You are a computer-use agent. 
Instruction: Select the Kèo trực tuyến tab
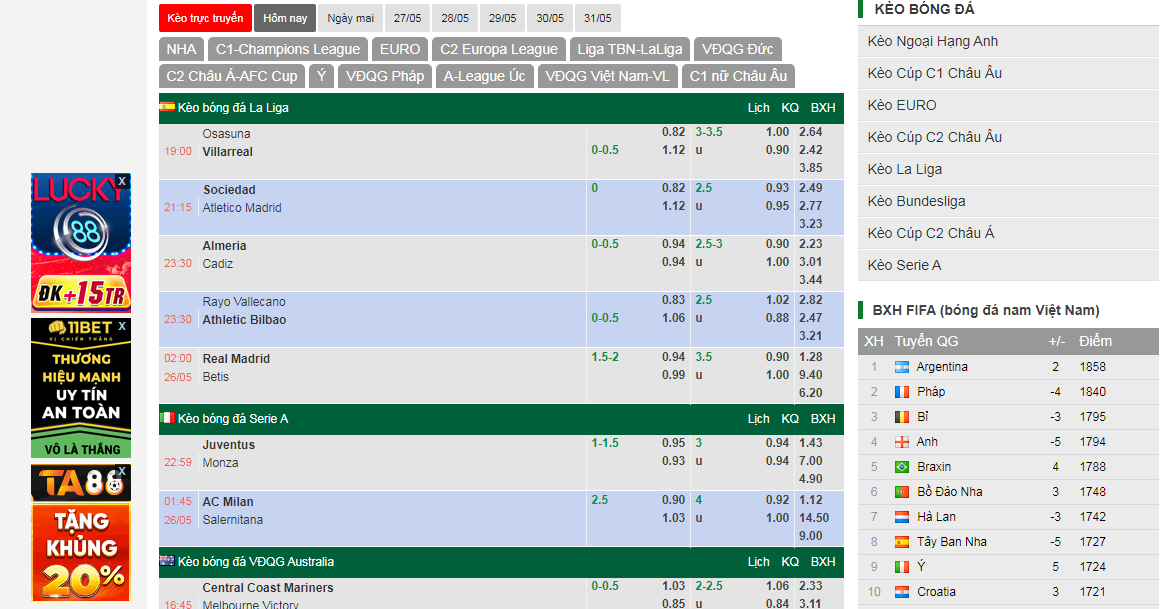(x=205, y=18)
